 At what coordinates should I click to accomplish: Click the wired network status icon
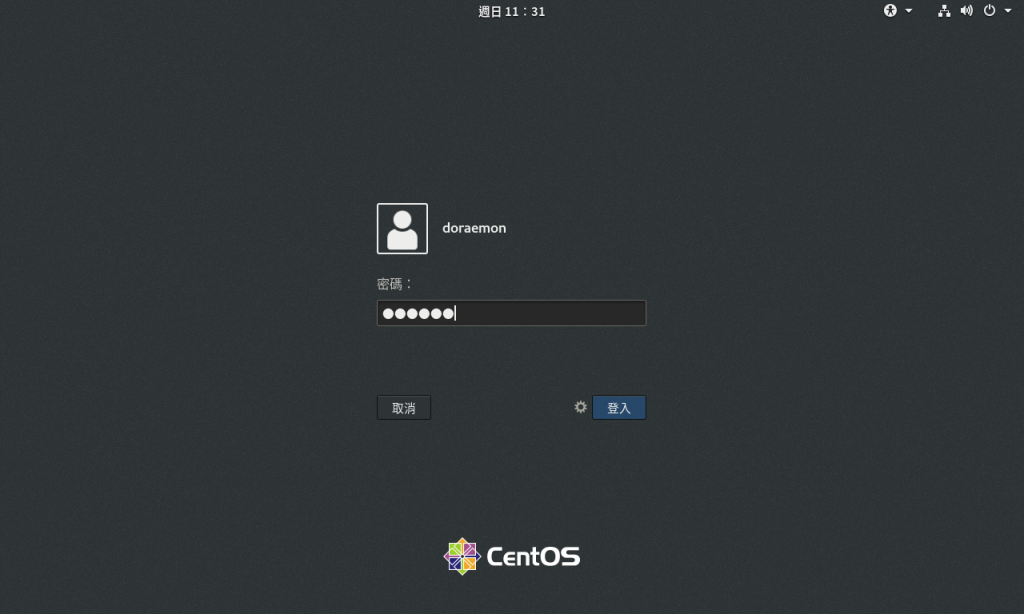944,10
